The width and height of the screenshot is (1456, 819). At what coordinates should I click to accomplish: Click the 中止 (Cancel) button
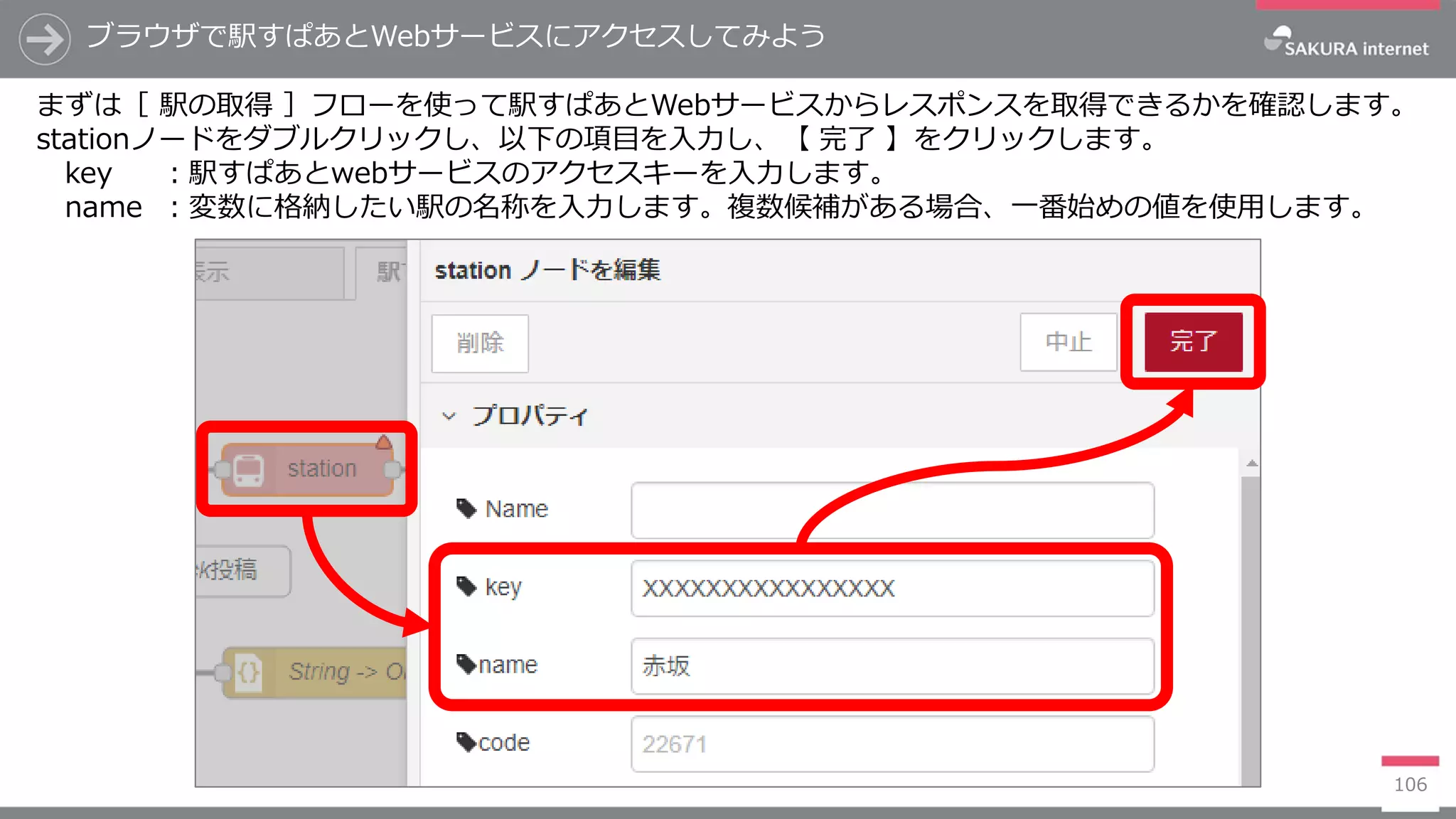coord(1068,342)
